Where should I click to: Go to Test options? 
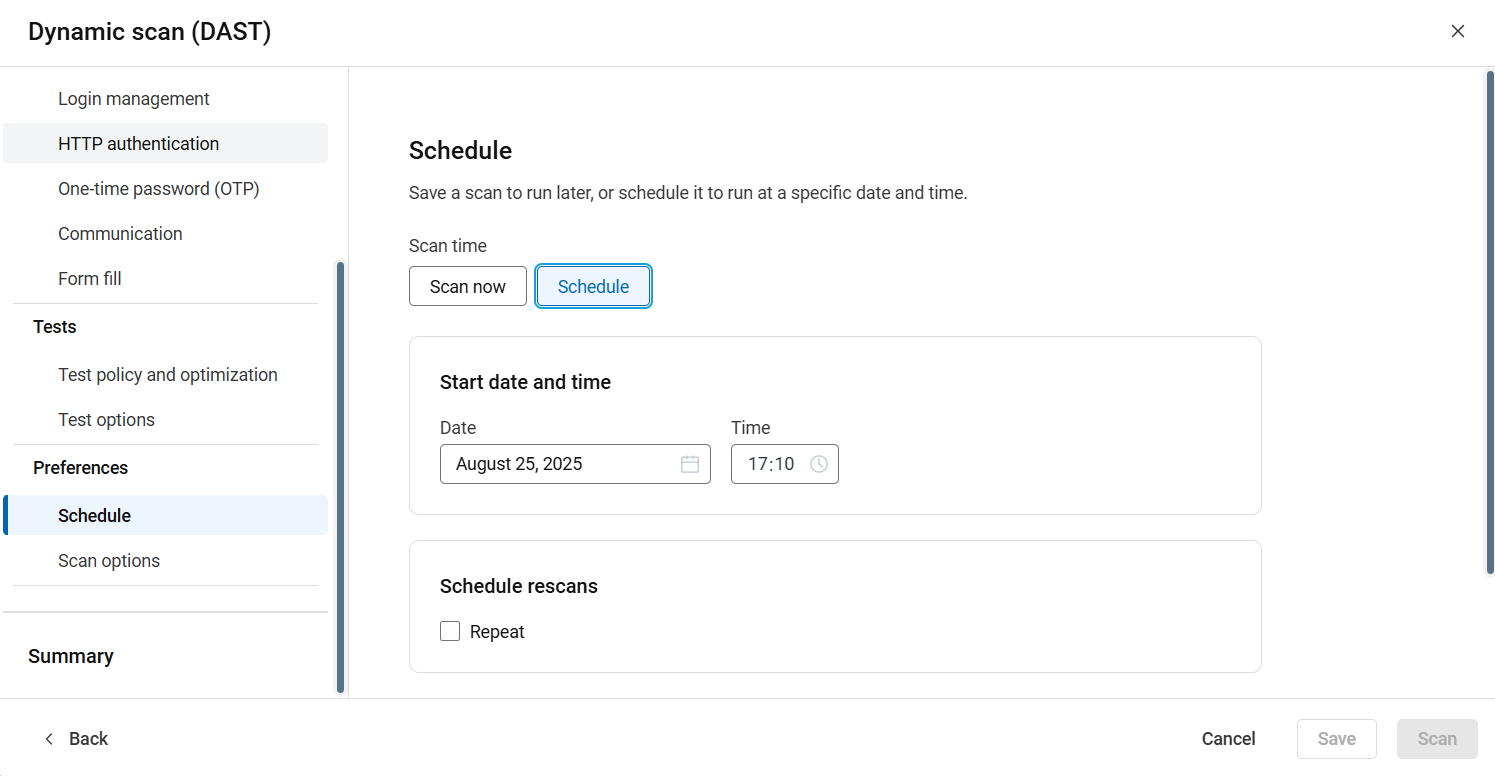106,420
